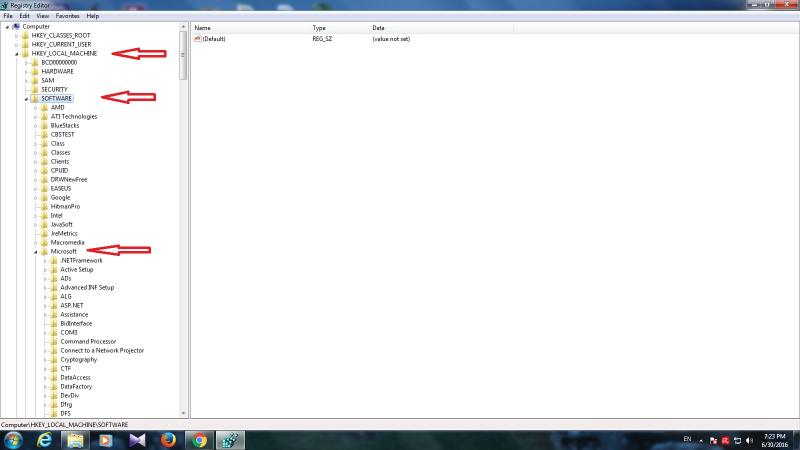Click the tree pane scroll down arrow

tap(183, 413)
